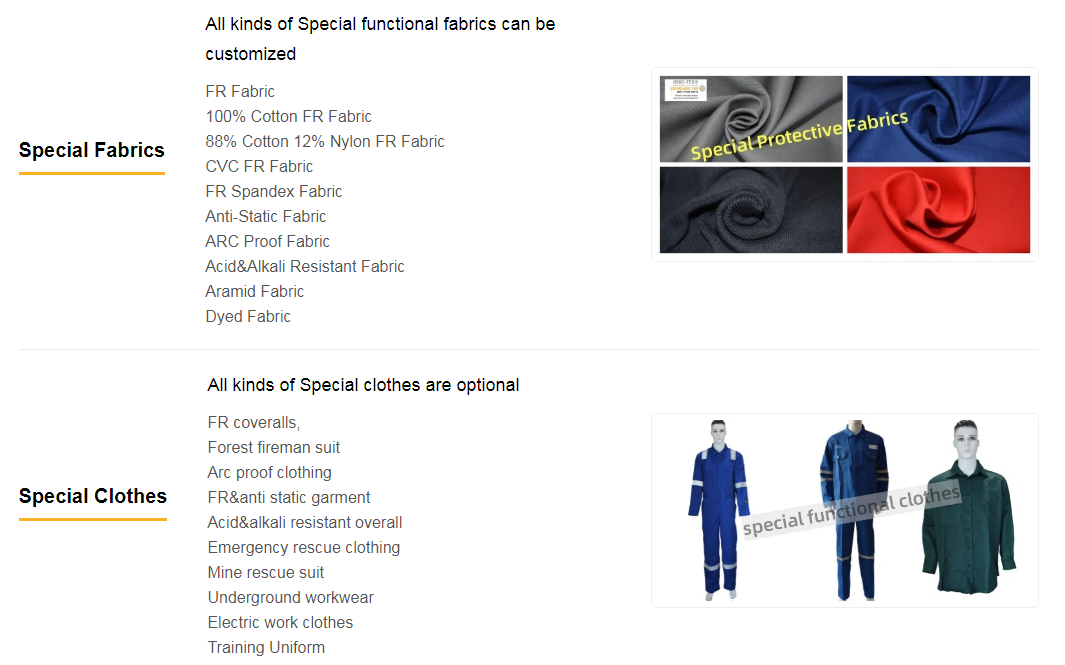Open Forest fireman suit link
1065x665 pixels.
[x=274, y=448]
